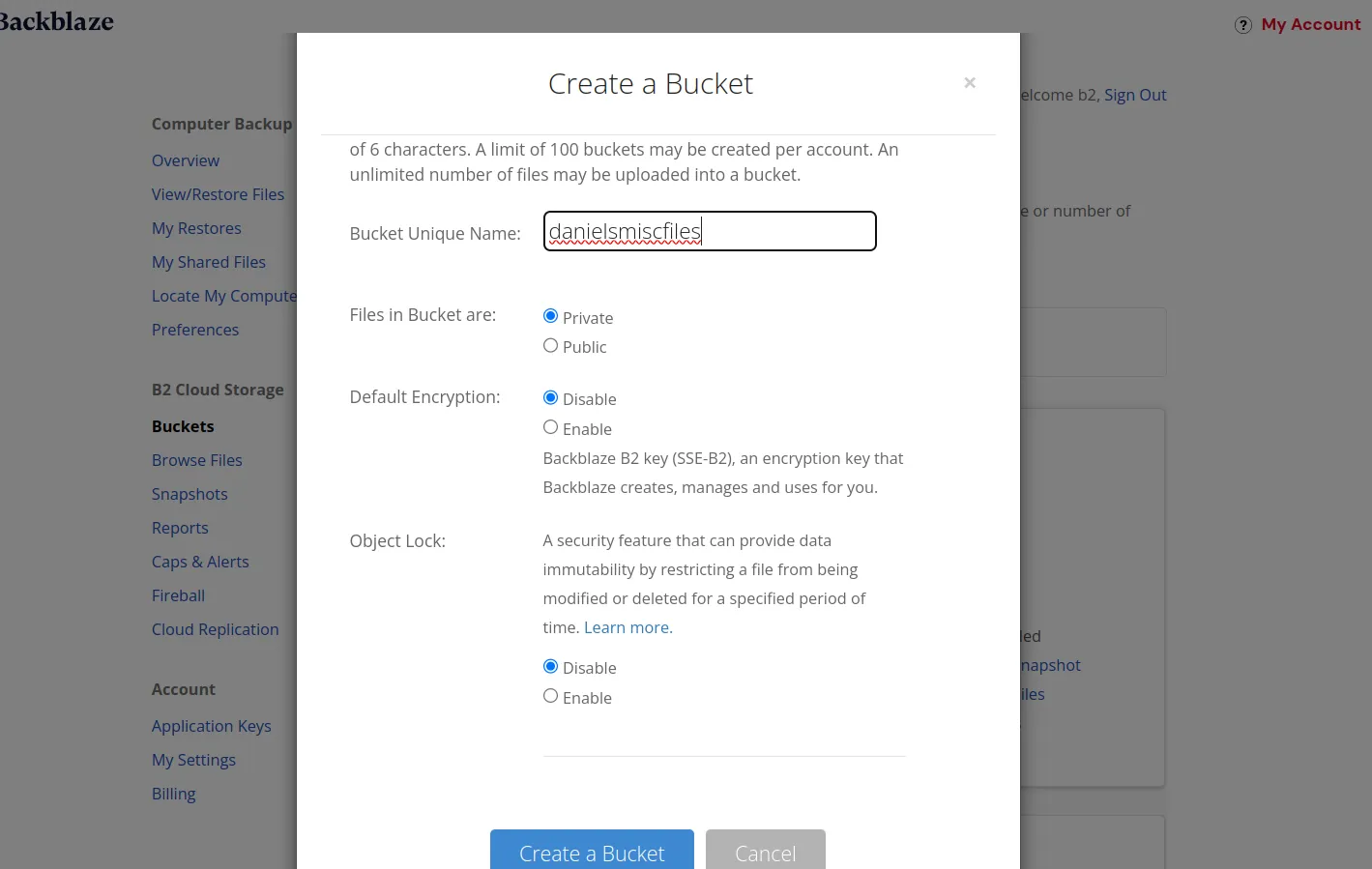
Task: Click the 'Account' sidebar heading
Action: [184, 689]
